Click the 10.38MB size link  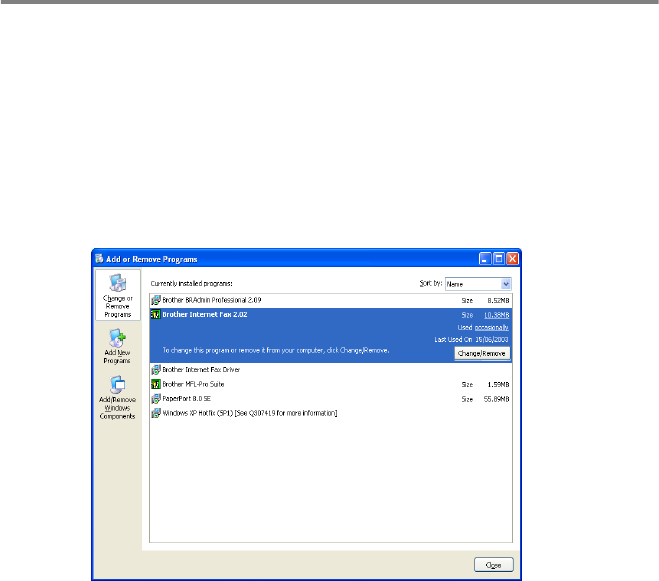click(x=496, y=315)
